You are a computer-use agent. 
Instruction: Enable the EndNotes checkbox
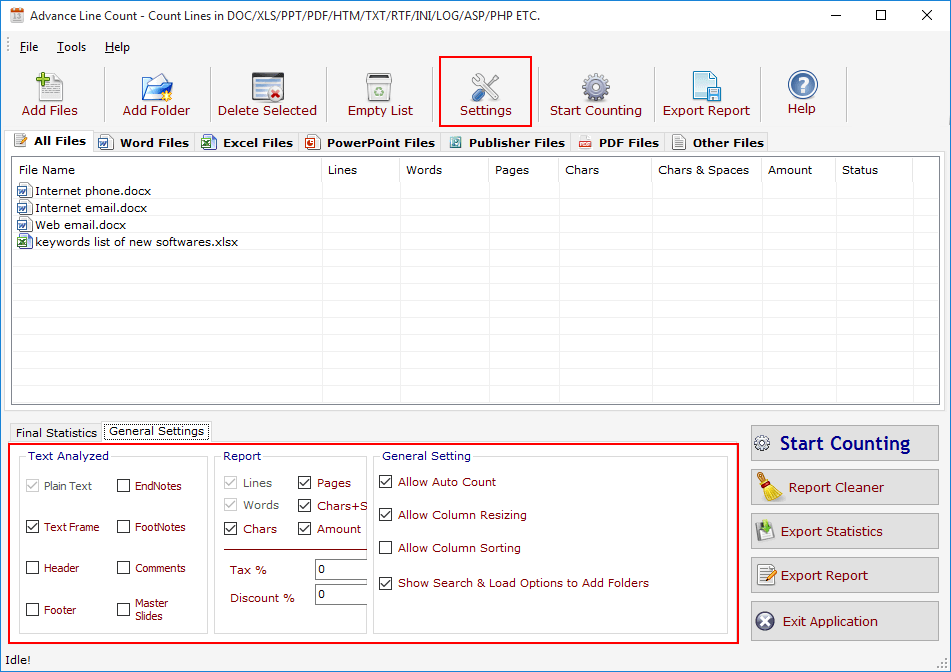pos(123,486)
